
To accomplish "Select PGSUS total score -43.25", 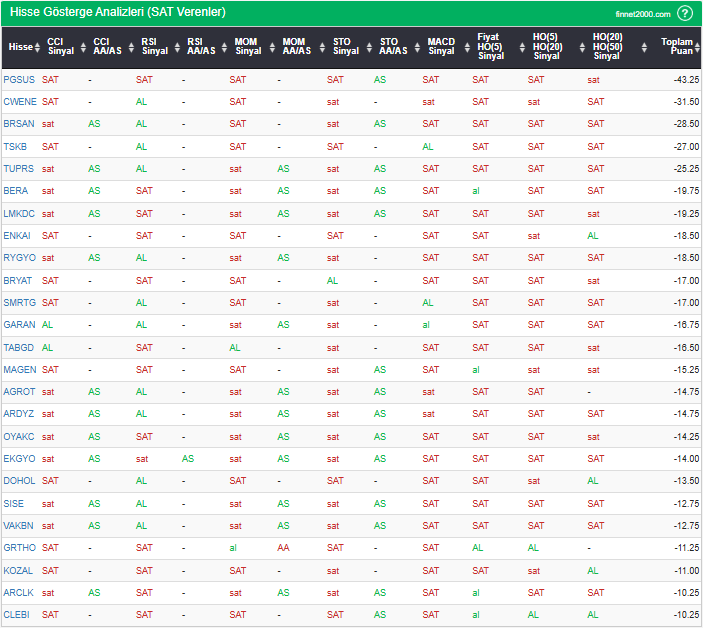I will (686, 80).
